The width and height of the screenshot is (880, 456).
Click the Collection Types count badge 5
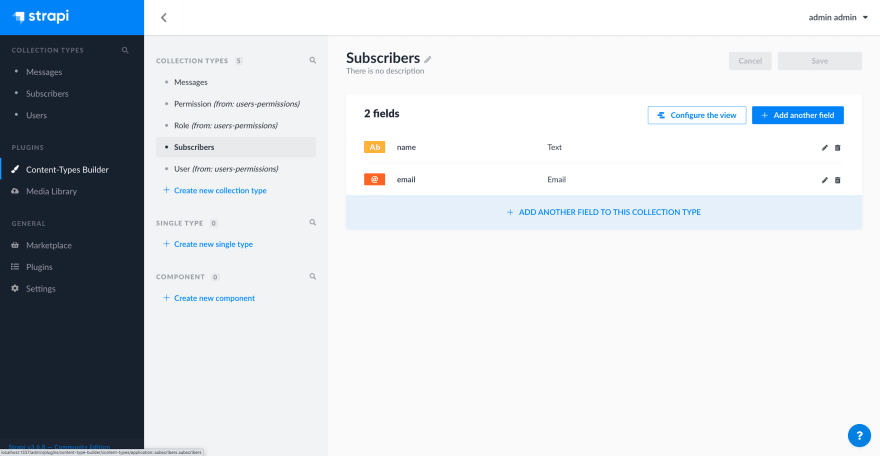click(239, 61)
